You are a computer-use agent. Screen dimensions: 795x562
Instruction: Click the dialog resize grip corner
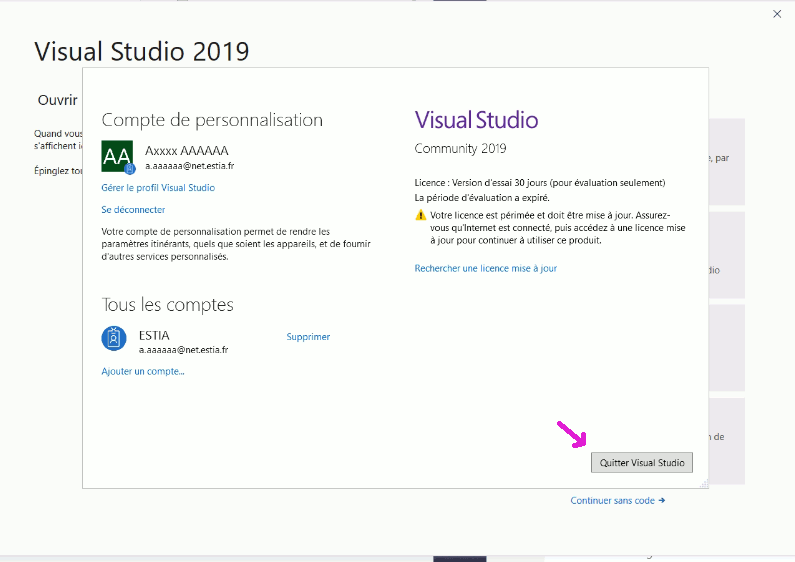(x=704, y=484)
